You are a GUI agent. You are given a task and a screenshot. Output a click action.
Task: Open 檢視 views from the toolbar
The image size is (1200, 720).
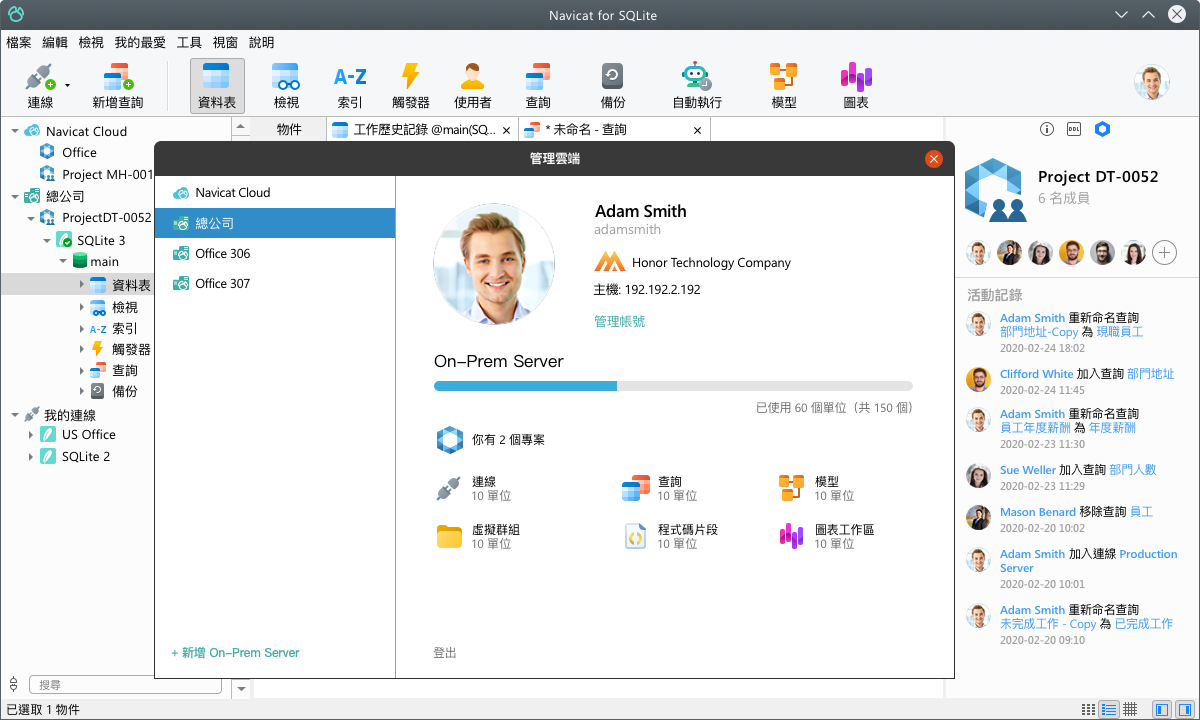click(x=286, y=85)
